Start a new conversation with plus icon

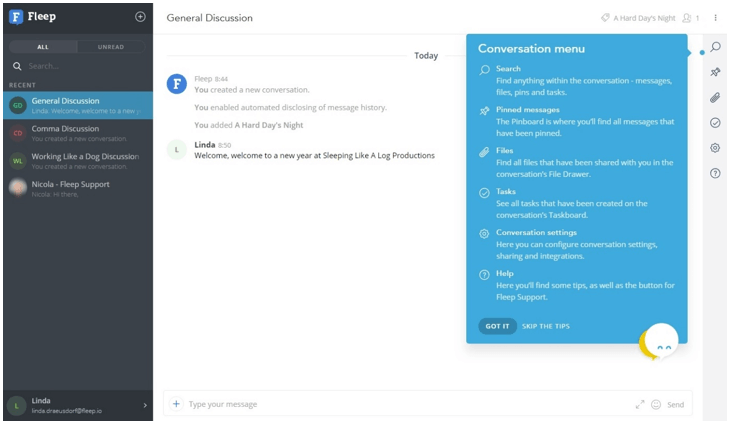pyautogui.click(x=140, y=17)
